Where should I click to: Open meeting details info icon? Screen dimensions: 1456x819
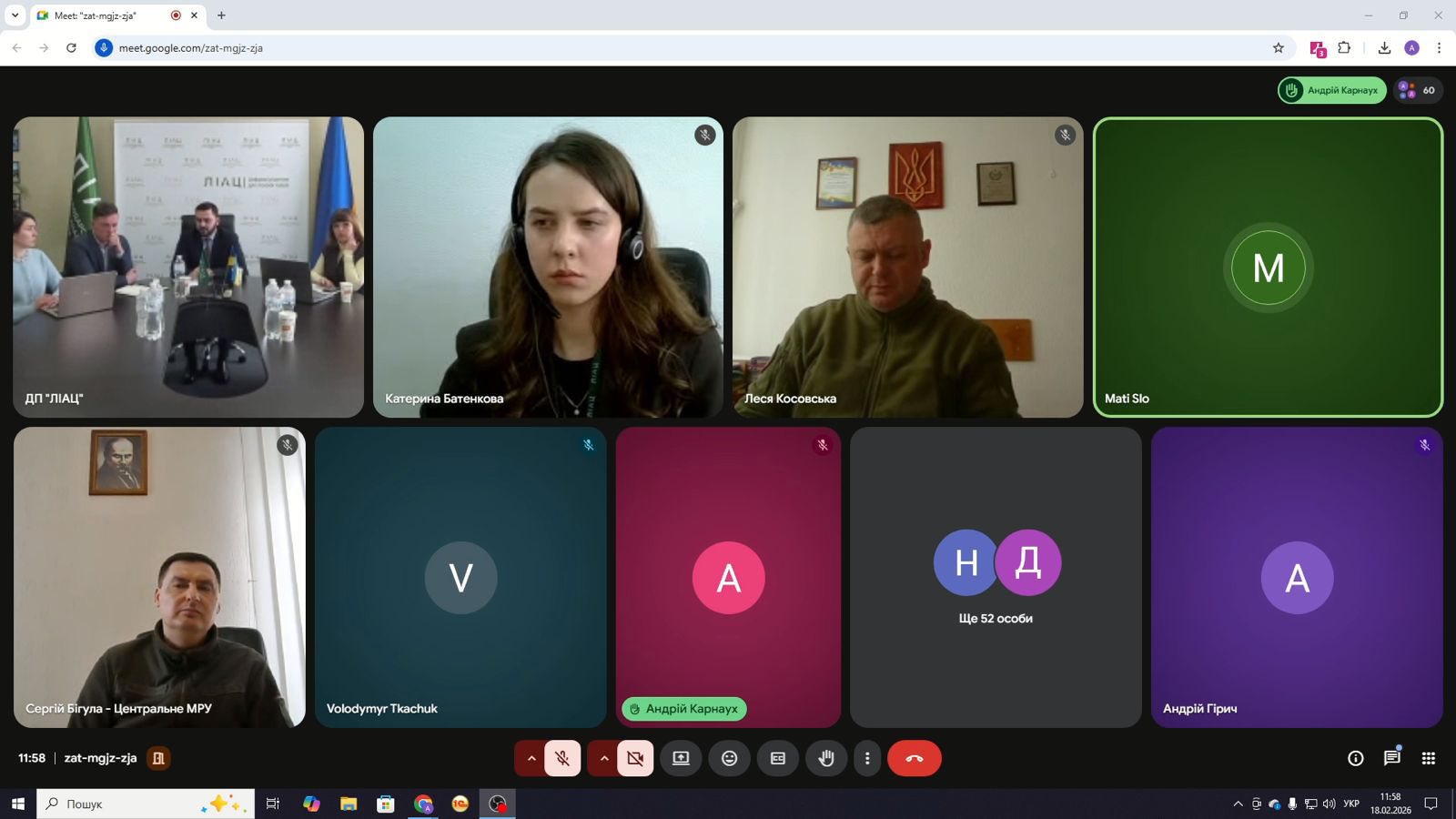tap(1355, 758)
